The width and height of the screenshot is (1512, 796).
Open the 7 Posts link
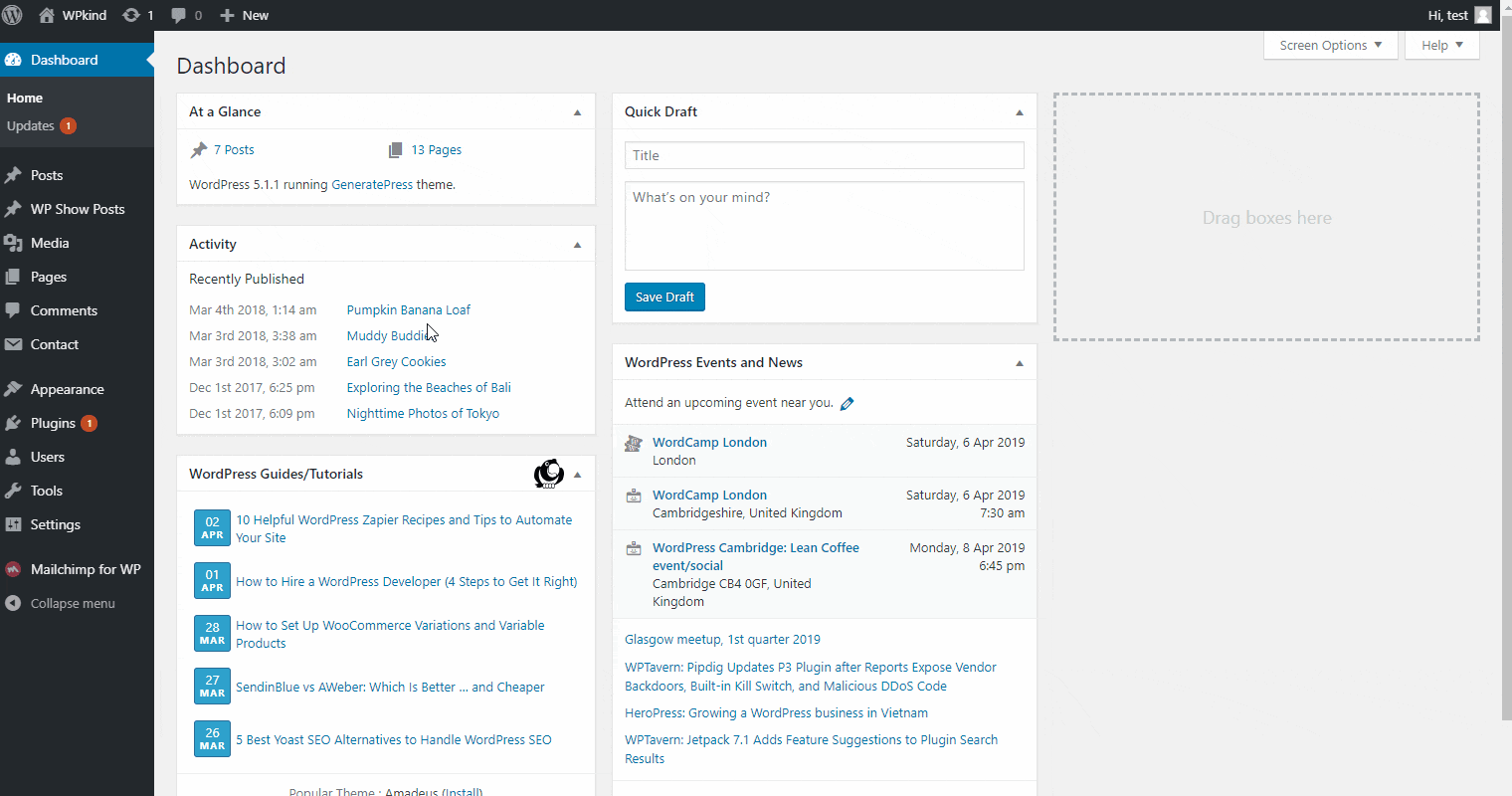pyautogui.click(x=234, y=150)
